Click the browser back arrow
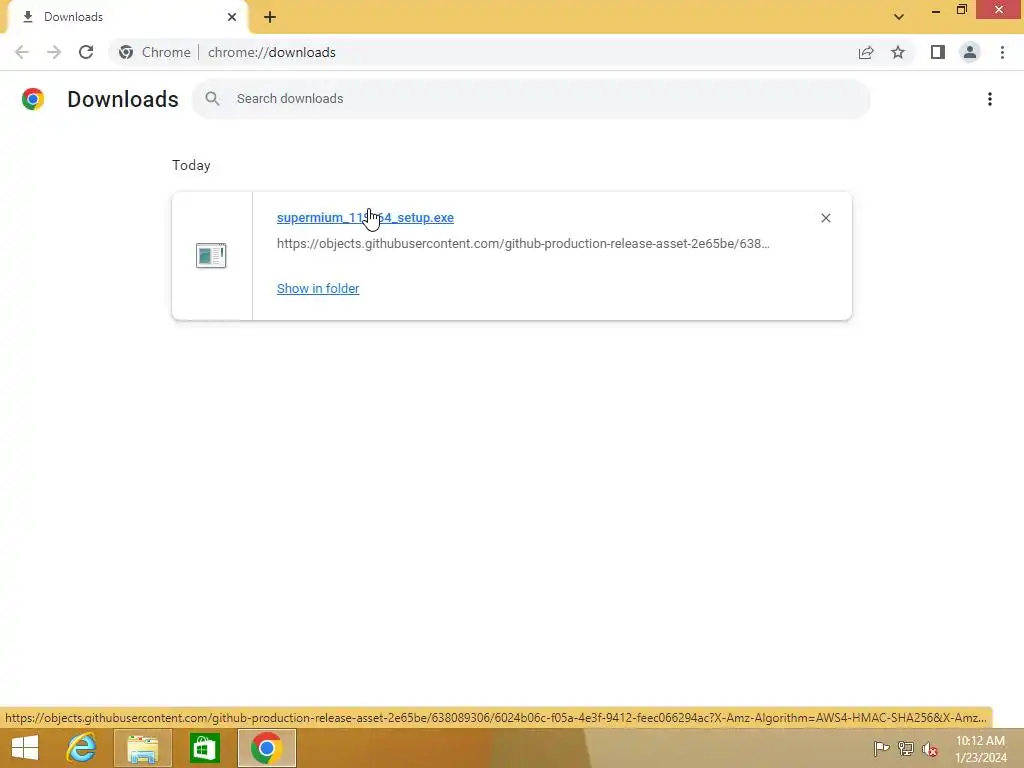The height and width of the screenshot is (768, 1024). 22,52
